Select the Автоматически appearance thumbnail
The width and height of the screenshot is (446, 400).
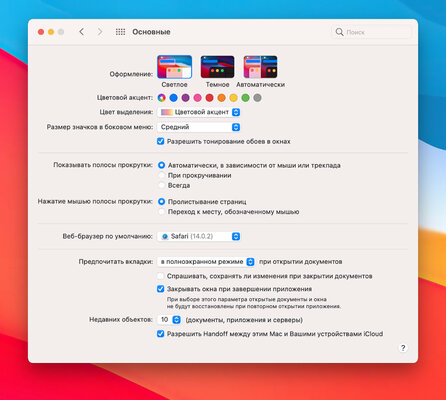[x=260, y=67]
